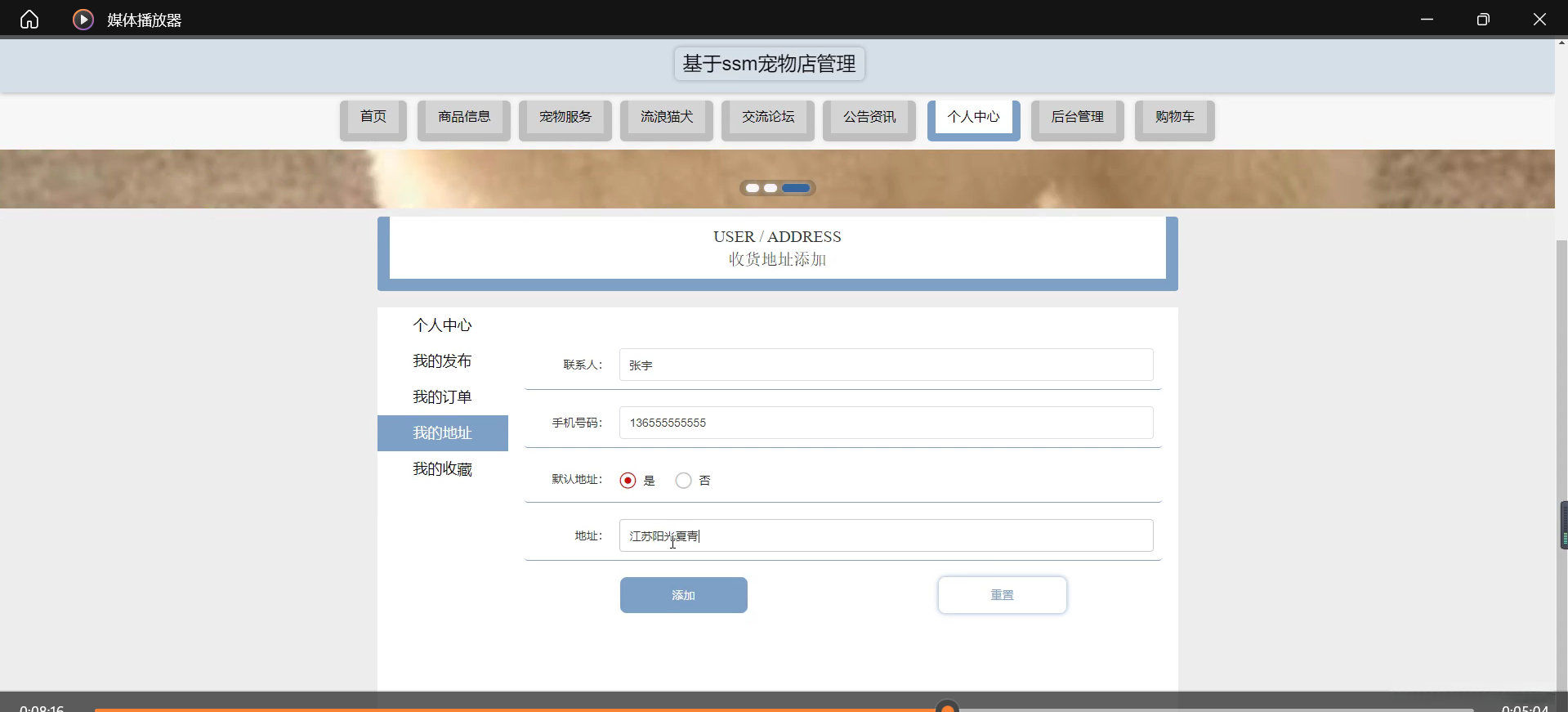The height and width of the screenshot is (712, 1568).
Task: Click the media player play logo icon
Action: (83, 19)
